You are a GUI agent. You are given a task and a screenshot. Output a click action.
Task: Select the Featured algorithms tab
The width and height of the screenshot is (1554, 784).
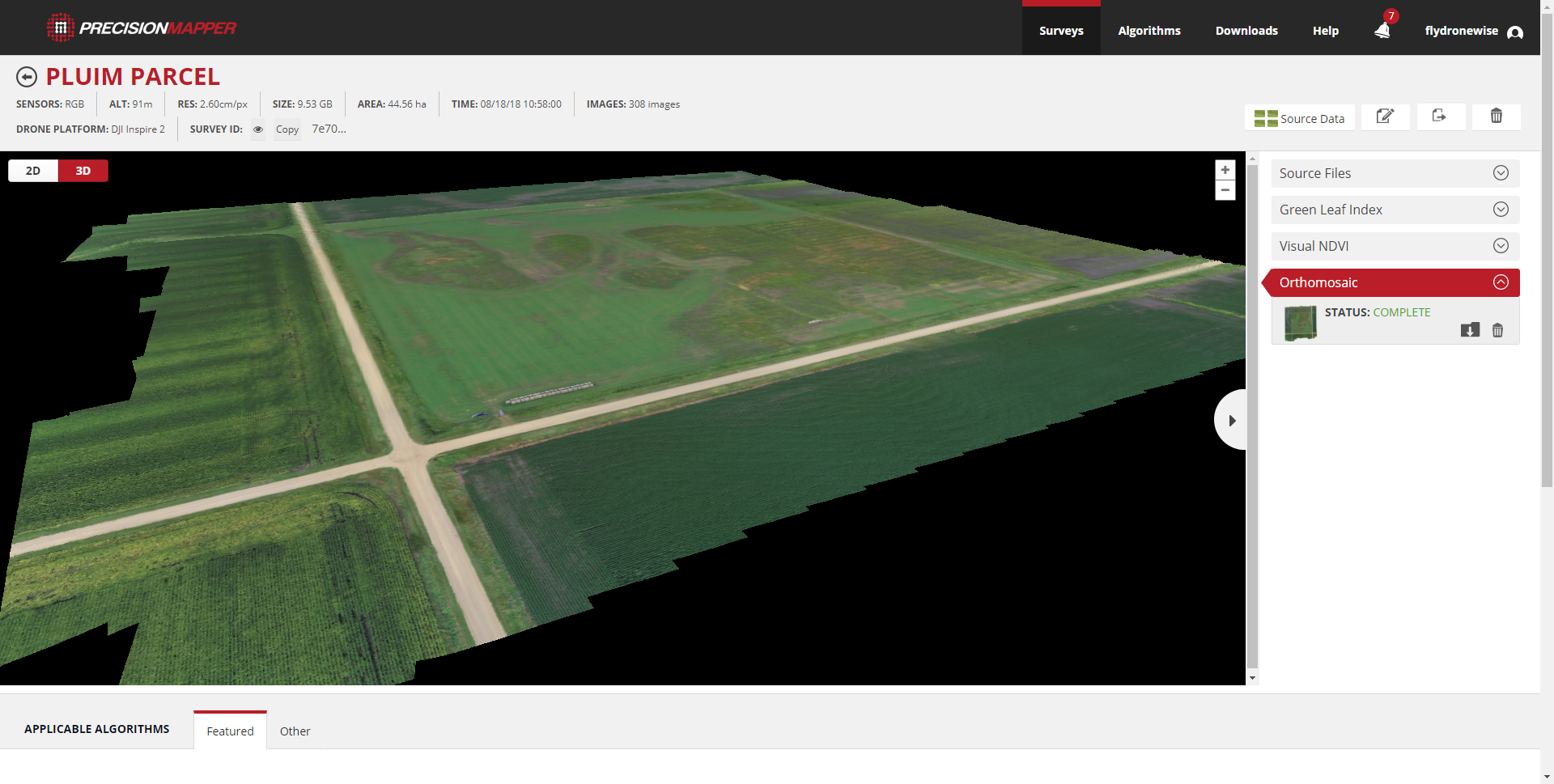tap(230, 731)
